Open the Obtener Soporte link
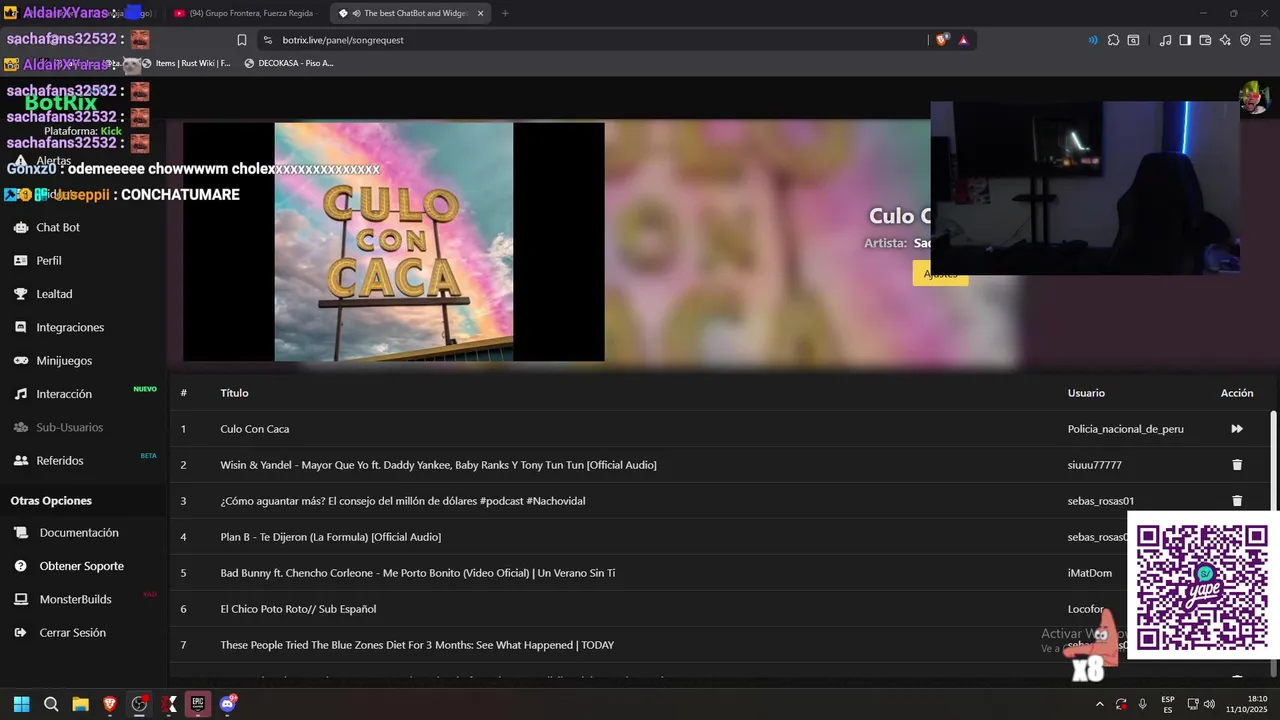Viewport: 1280px width, 720px height. pos(82,566)
